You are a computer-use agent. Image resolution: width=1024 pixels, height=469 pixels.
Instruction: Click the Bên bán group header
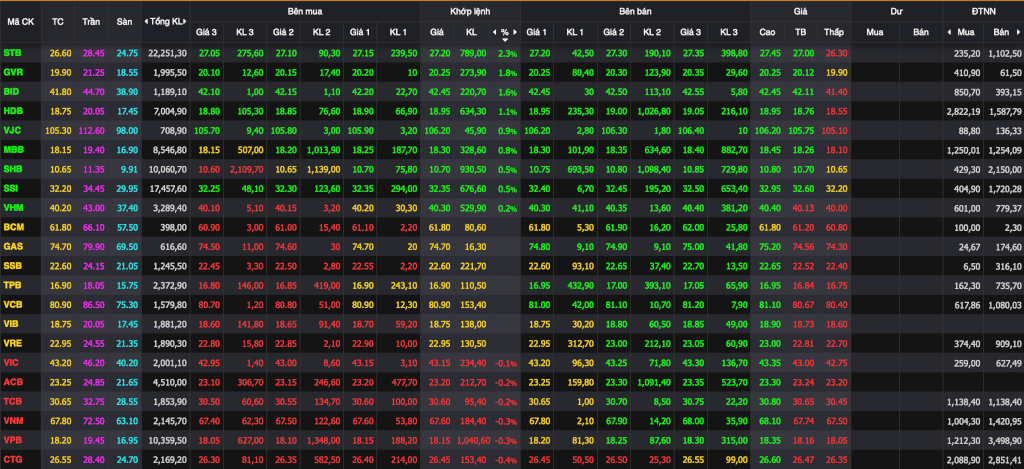tap(635, 11)
